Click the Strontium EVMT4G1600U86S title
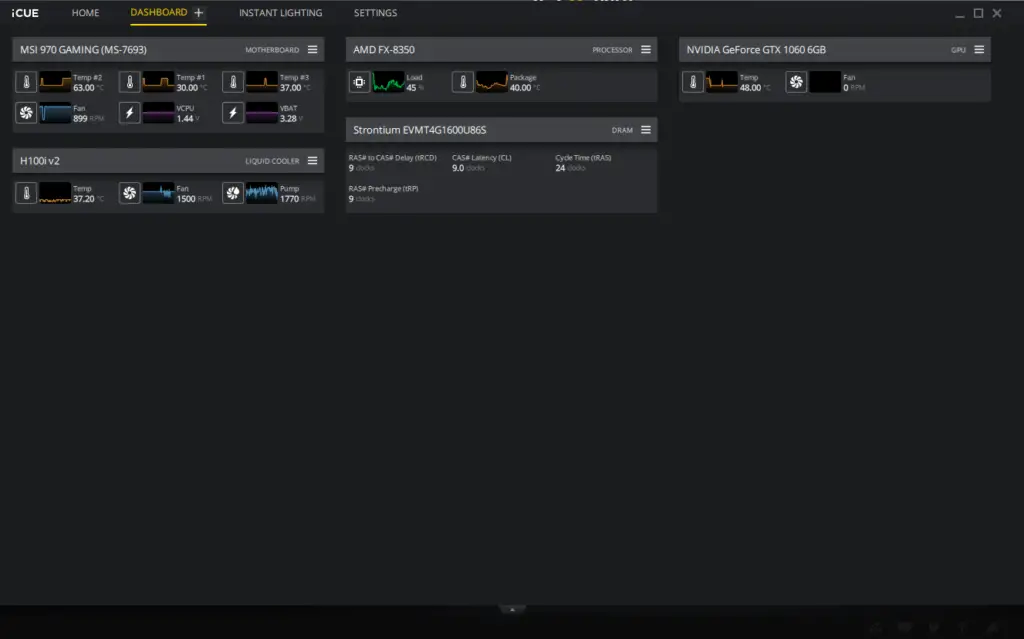This screenshot has width=1024, height=639. click(420, 130)
